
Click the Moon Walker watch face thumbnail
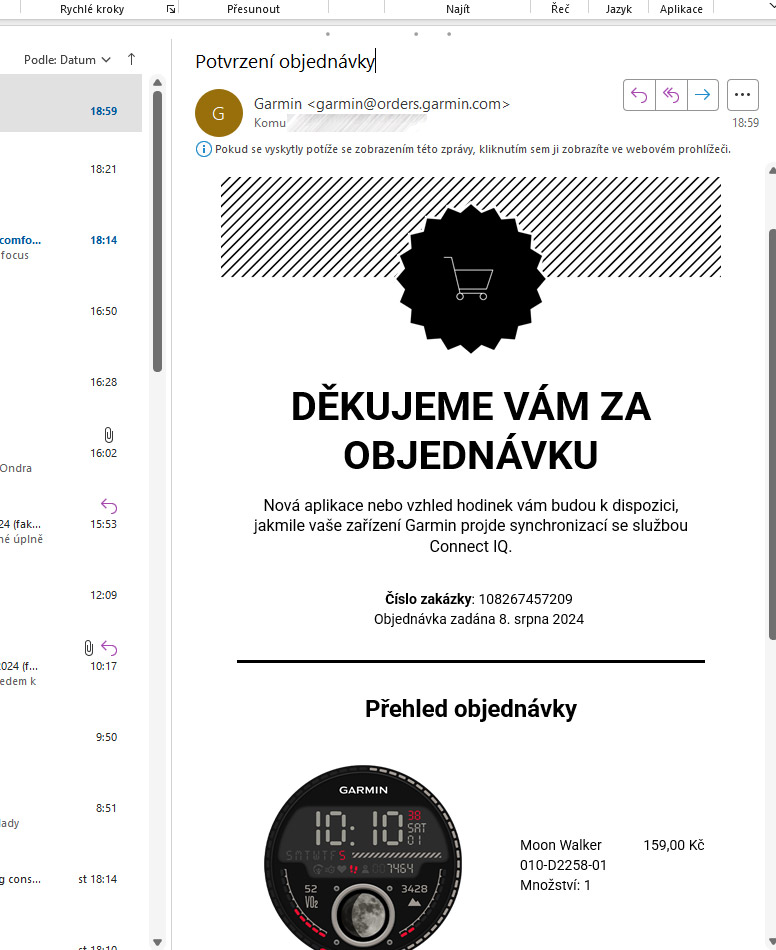click(x=363, y=857)
